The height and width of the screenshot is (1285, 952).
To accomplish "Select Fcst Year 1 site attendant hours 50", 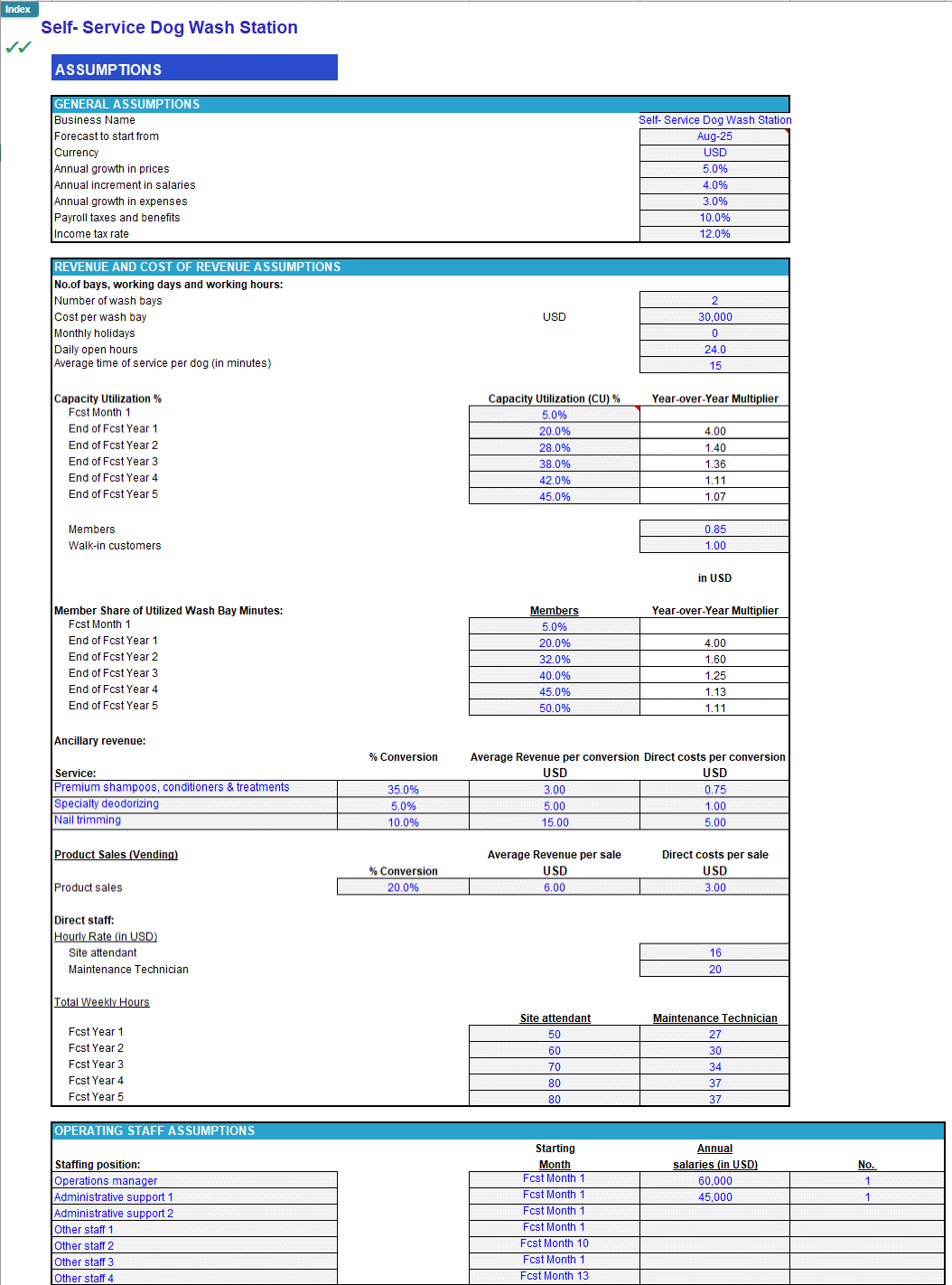I will pos(555,1033).
